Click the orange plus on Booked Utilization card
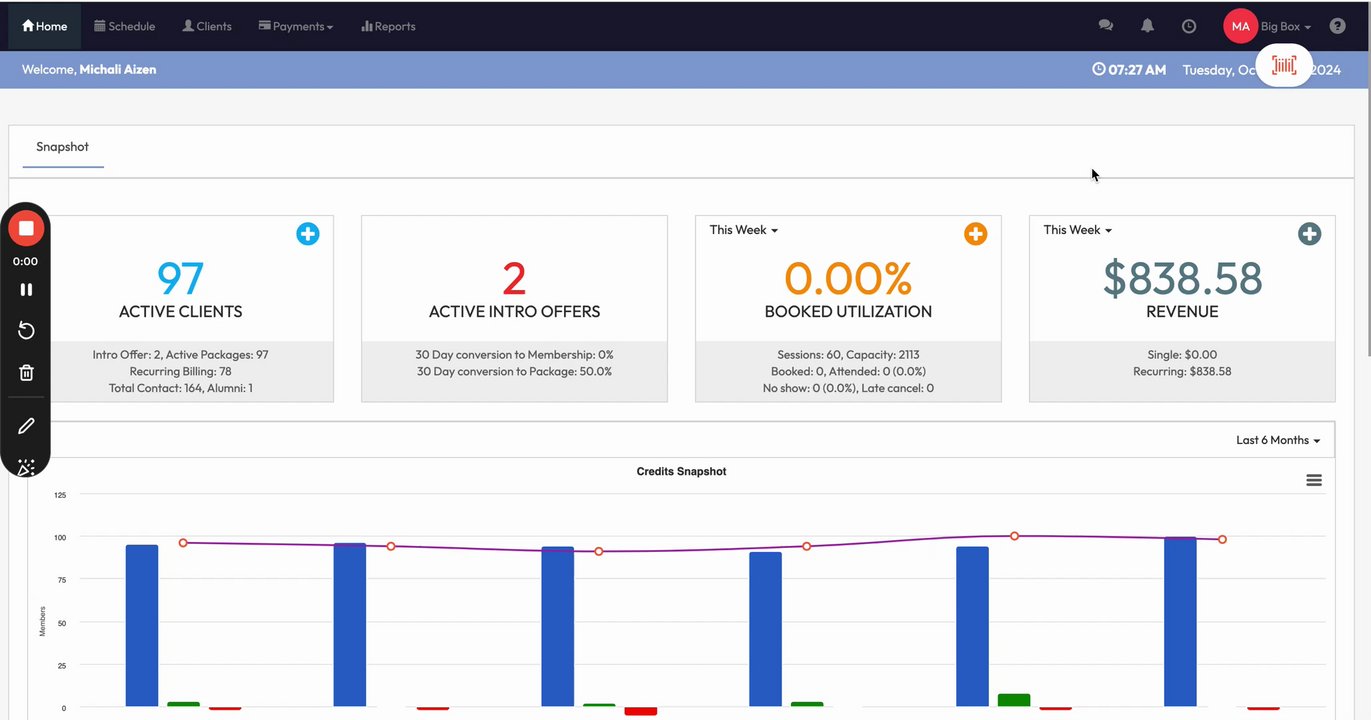 (x=975, y=234)
